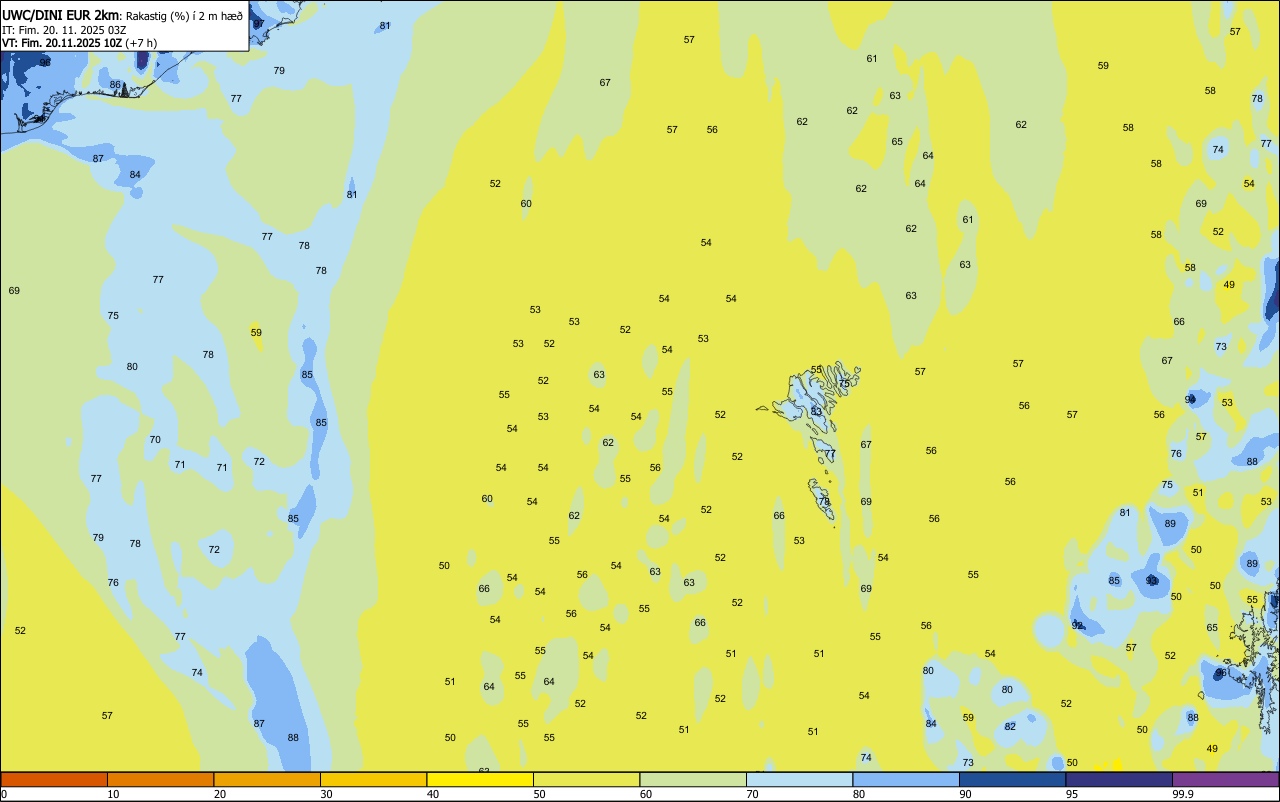Click the dark orange 0–10 legend swatch

54,779
